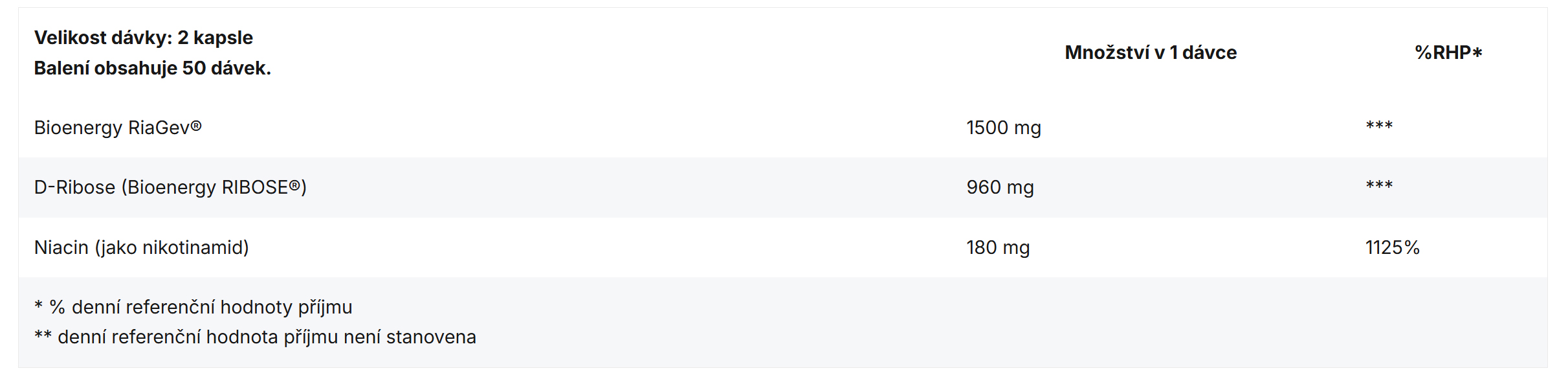Click the '* % denní referenční hodnoty příjmu' footnote
The height and width of the screenshot is (377, 1568).
point(193,307)
